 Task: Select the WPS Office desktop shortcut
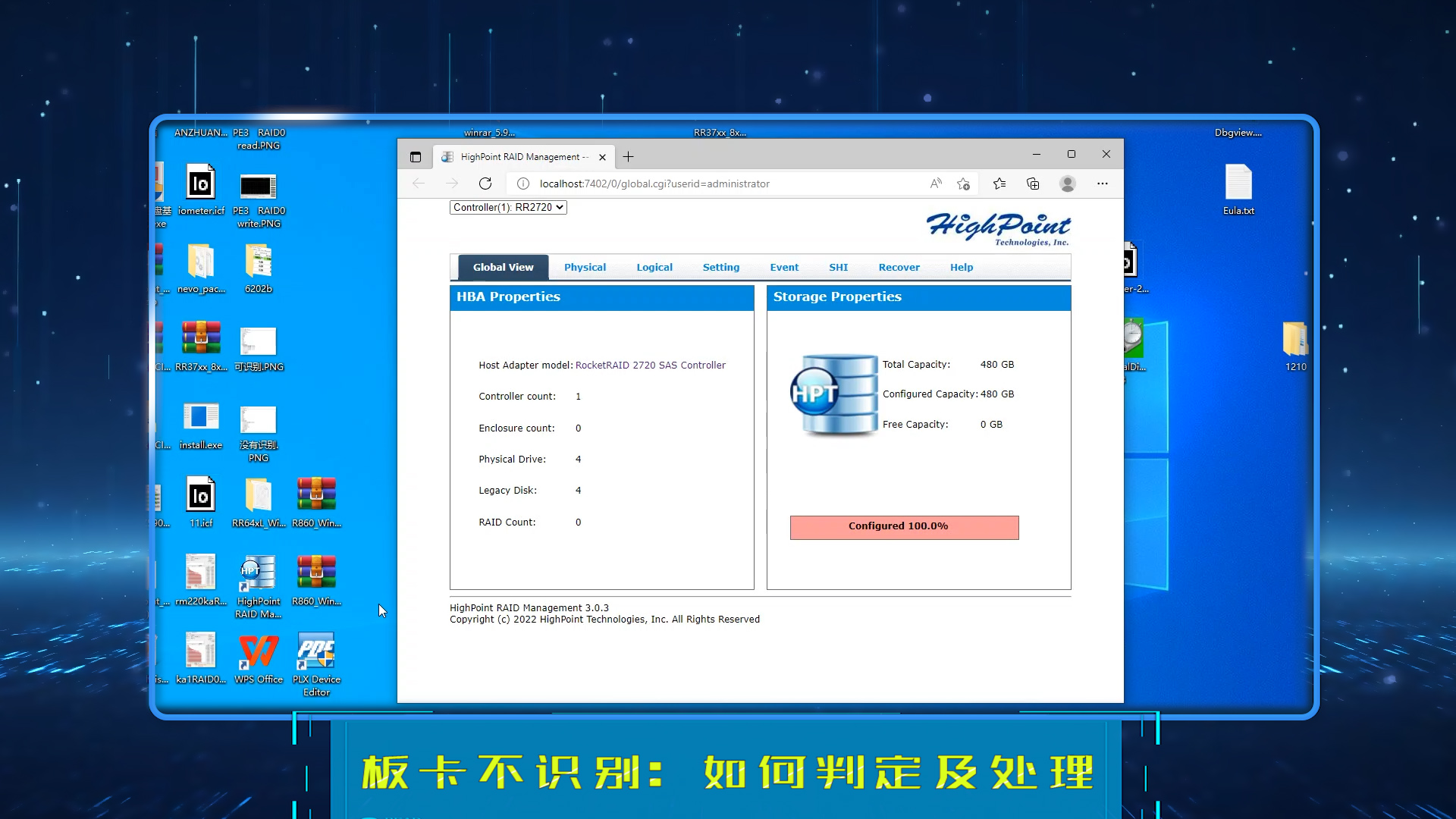pyautogui.click(x=259, y=658)
